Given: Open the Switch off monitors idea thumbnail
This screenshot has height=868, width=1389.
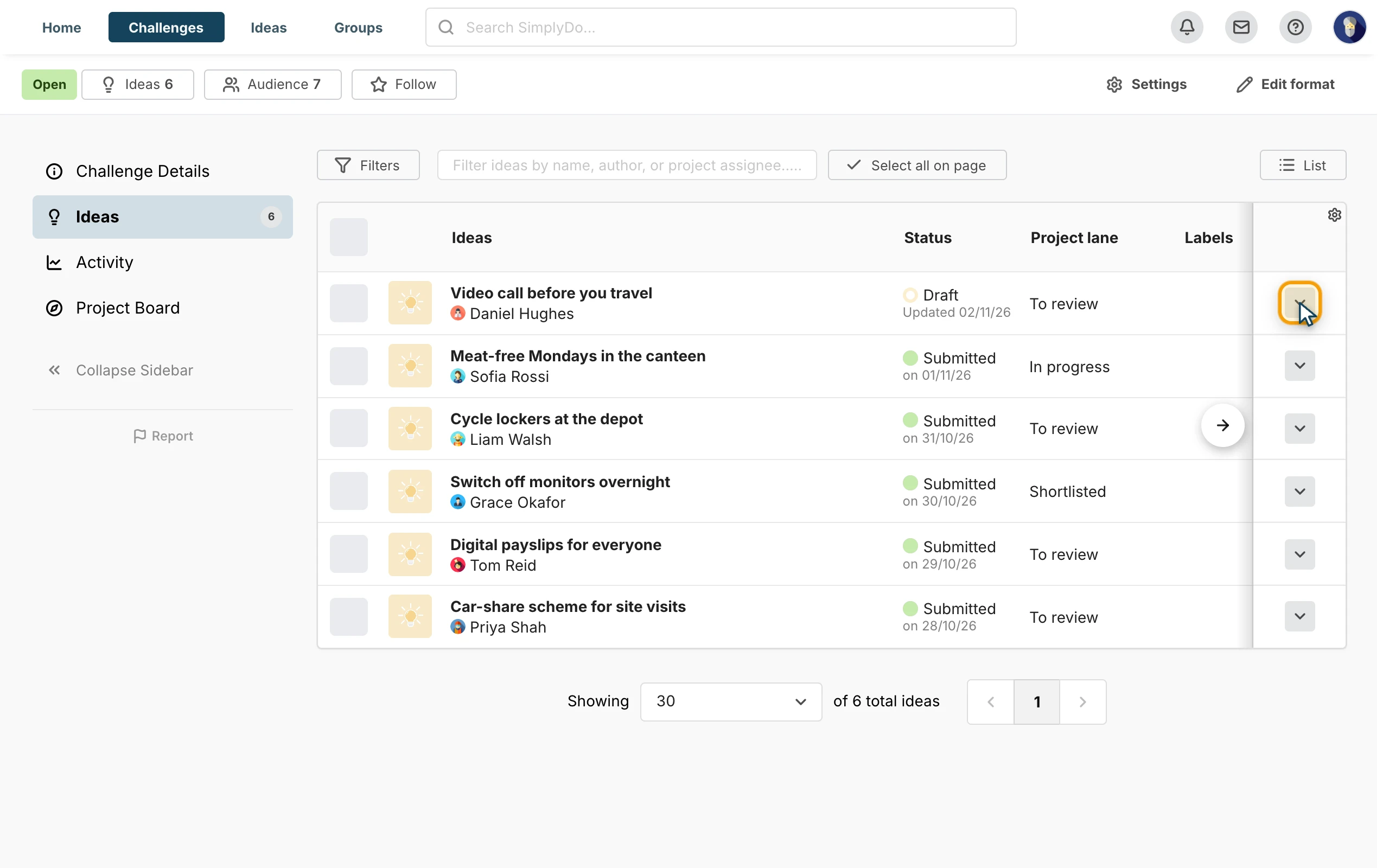Looking at the screenshot, I should (x=410, y=492).
